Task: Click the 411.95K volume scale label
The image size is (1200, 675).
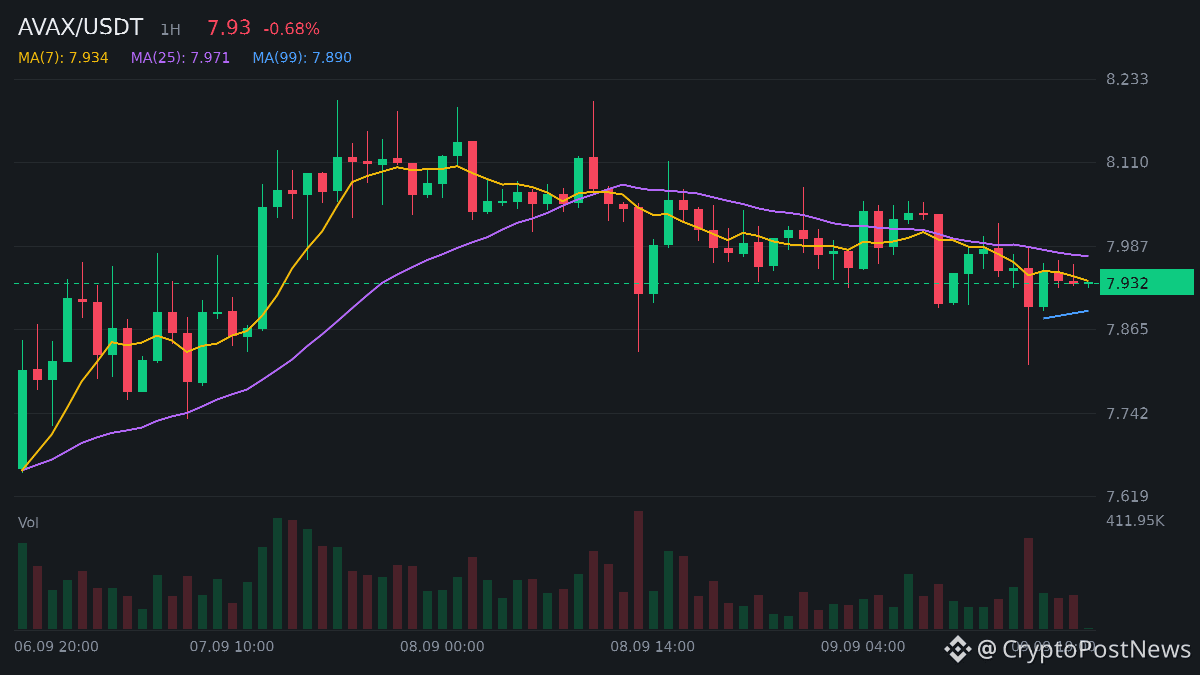Action: point(1136,521)
